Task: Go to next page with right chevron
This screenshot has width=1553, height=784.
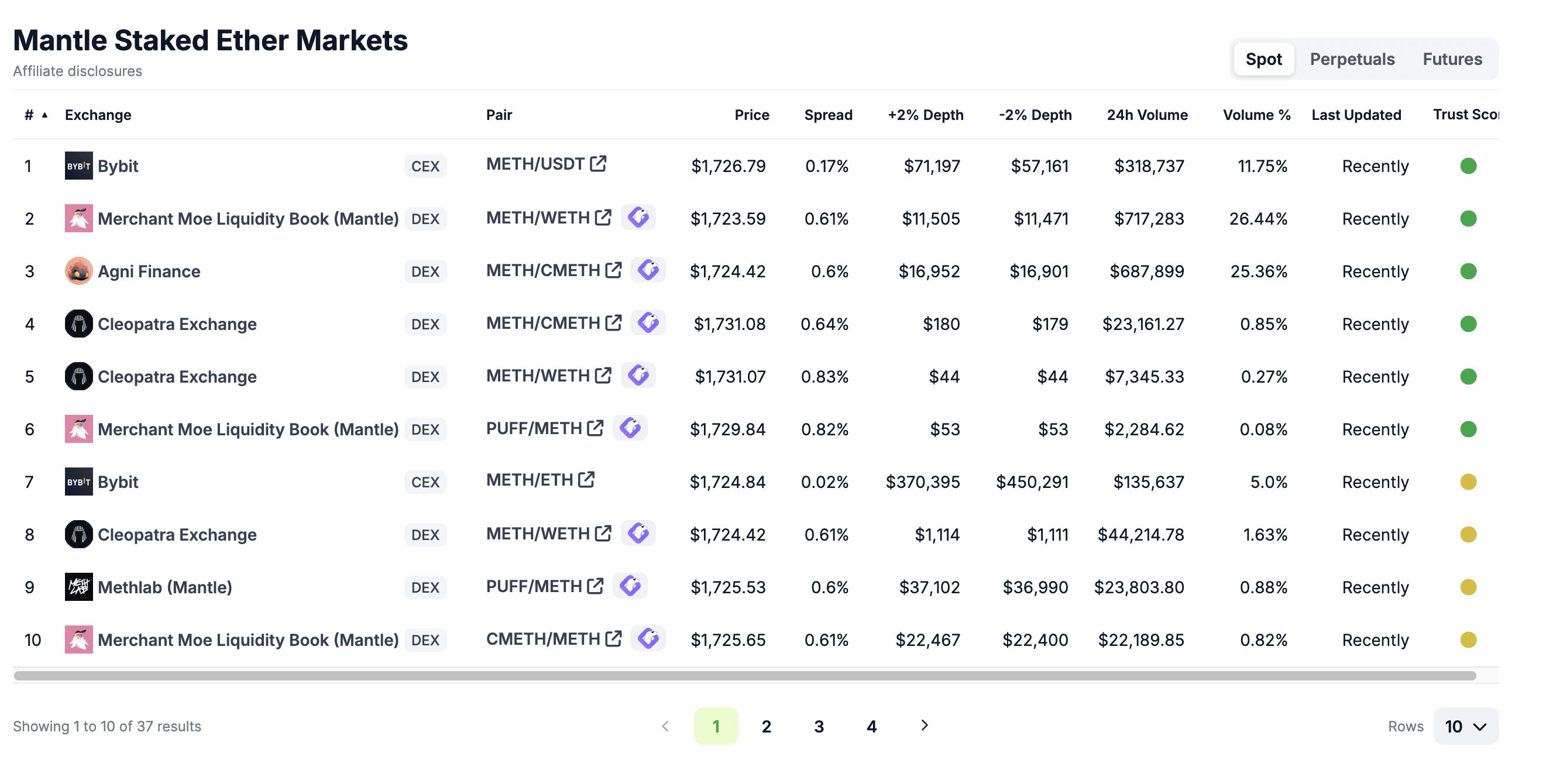Action: click(x=924, y=725)
